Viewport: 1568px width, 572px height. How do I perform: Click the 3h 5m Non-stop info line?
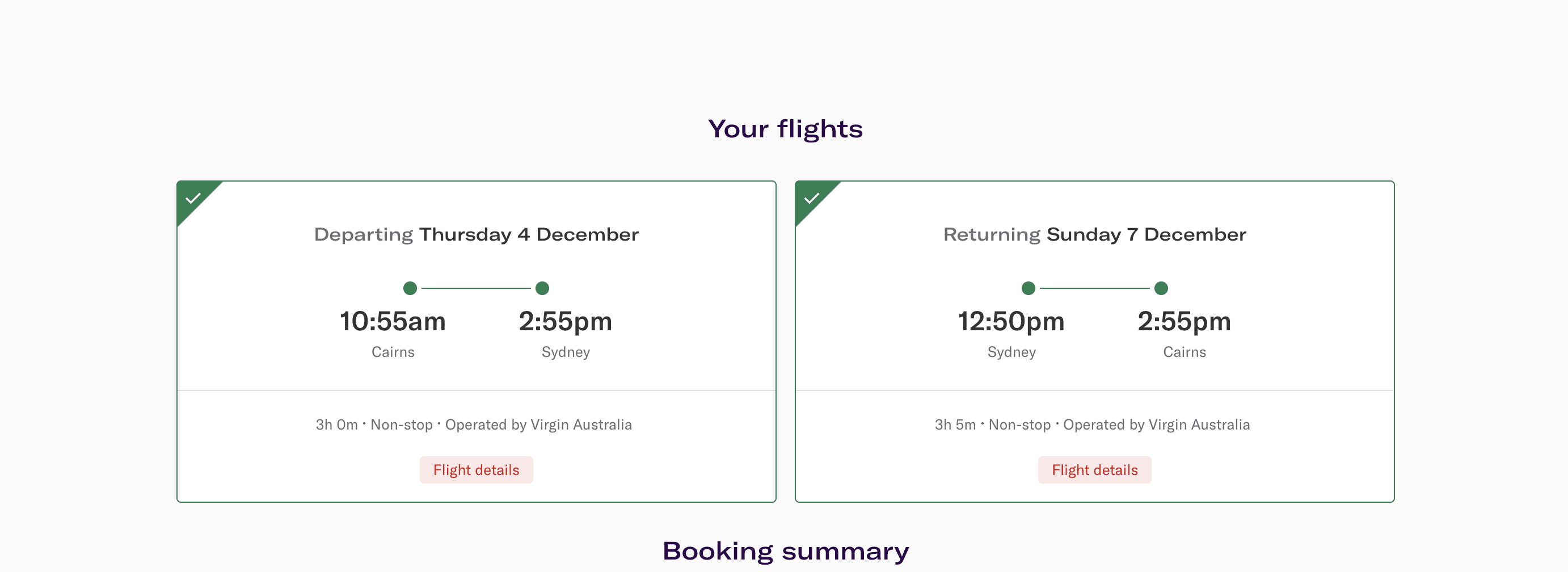(1092, 424)
